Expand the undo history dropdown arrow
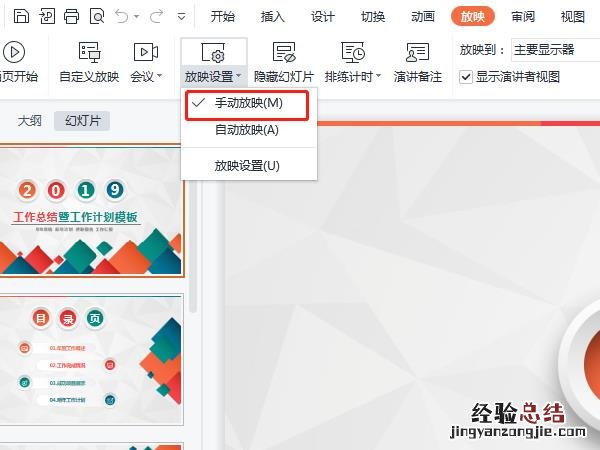600x450 pixels. [137, 17]
